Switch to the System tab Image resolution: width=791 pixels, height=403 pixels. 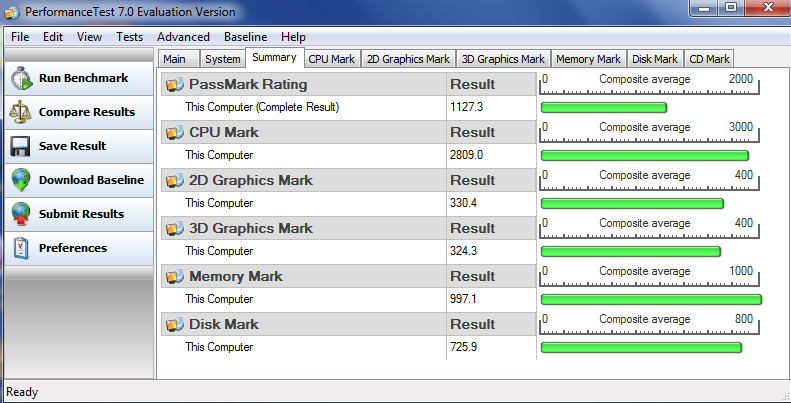[x=222, y=59]
